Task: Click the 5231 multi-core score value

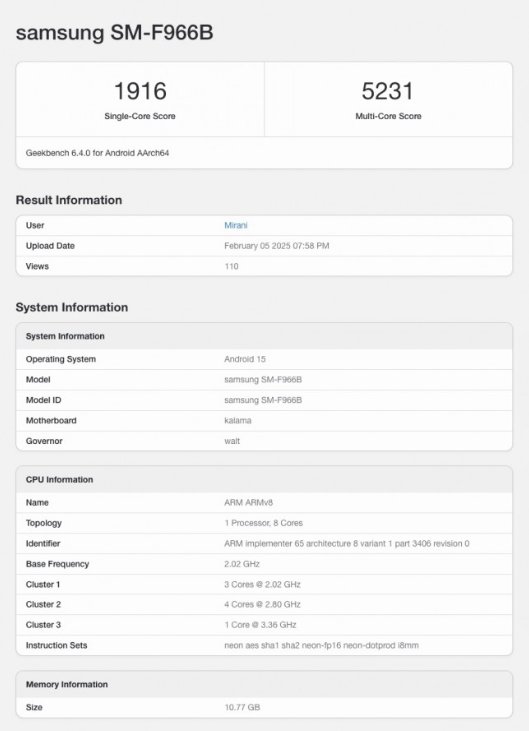Action: coord(387,91)
